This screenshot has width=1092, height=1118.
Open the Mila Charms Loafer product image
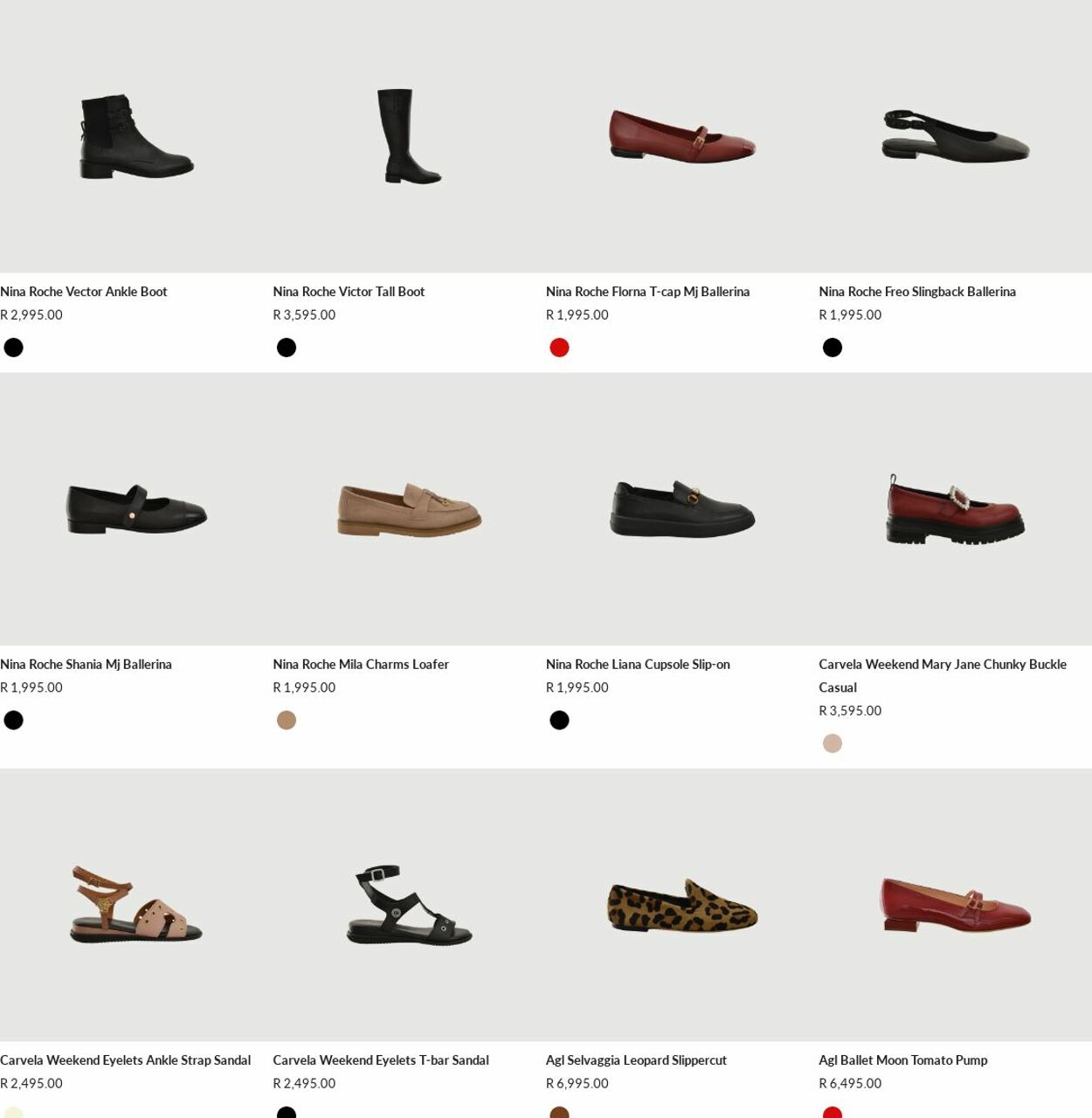[409, 509]
